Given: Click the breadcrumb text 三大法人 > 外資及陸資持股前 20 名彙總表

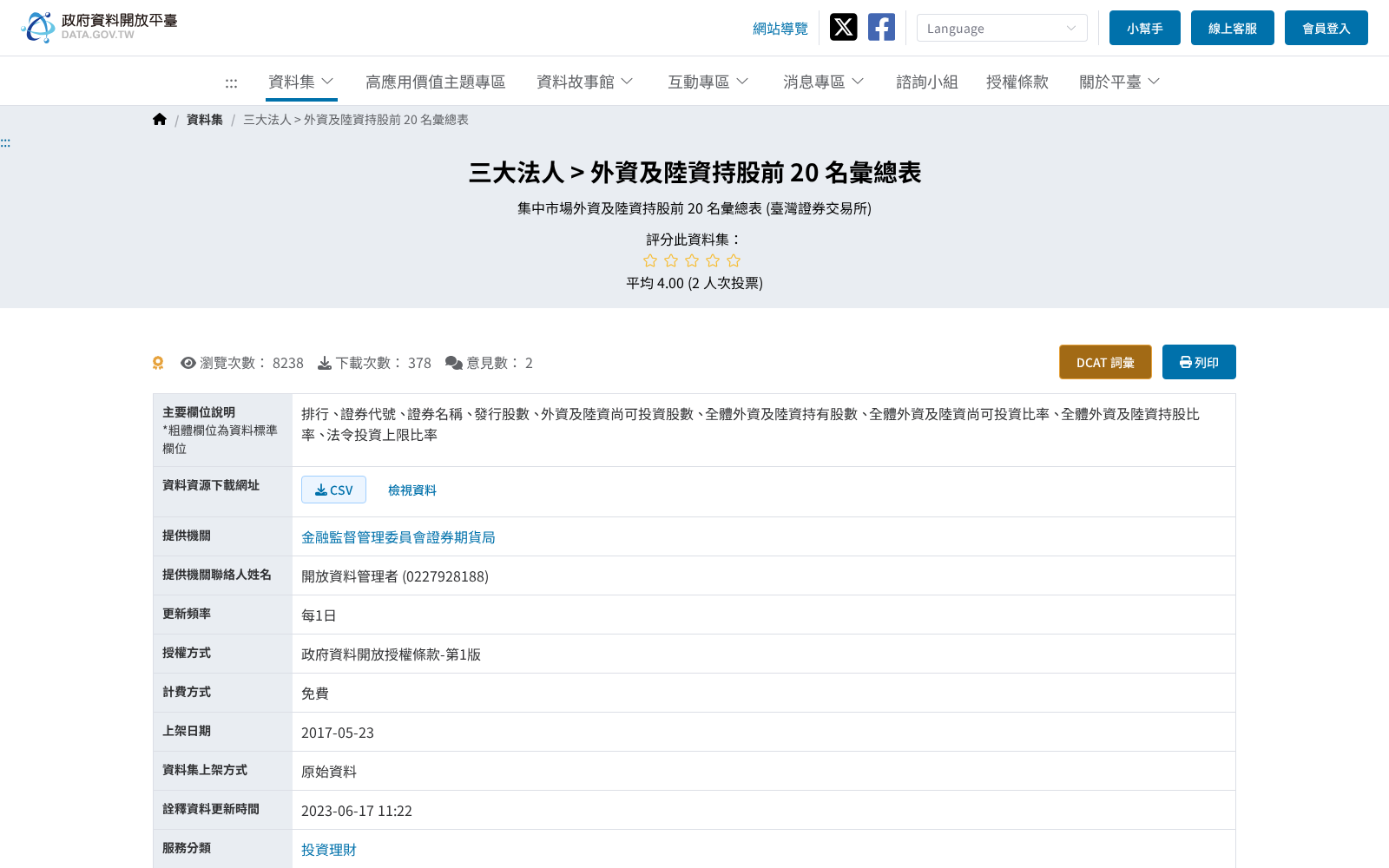Looking at the screenshot, I should pyautogui.click(x=356, y=120).
